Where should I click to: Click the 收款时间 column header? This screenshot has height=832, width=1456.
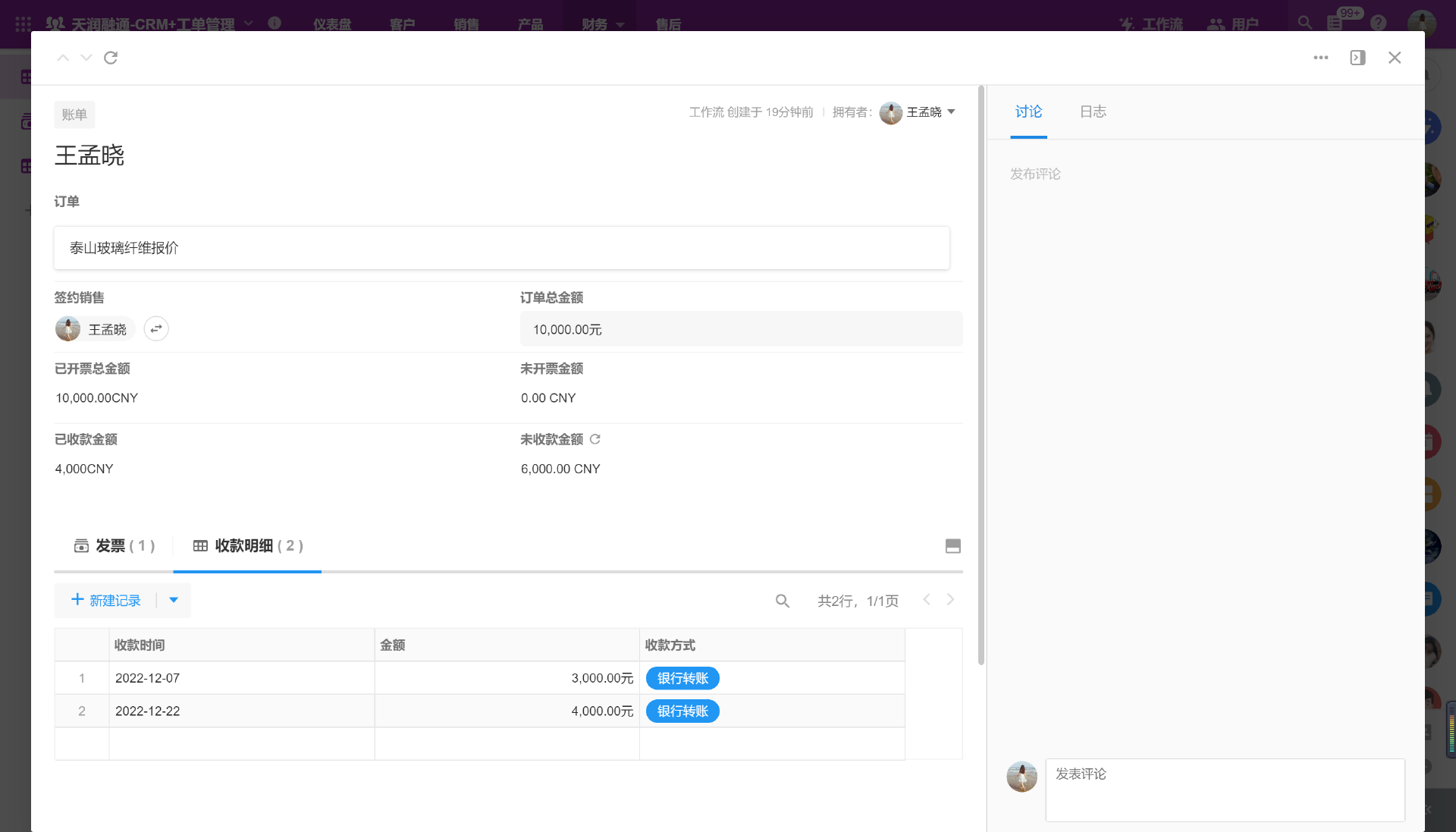tap(241, 645)
